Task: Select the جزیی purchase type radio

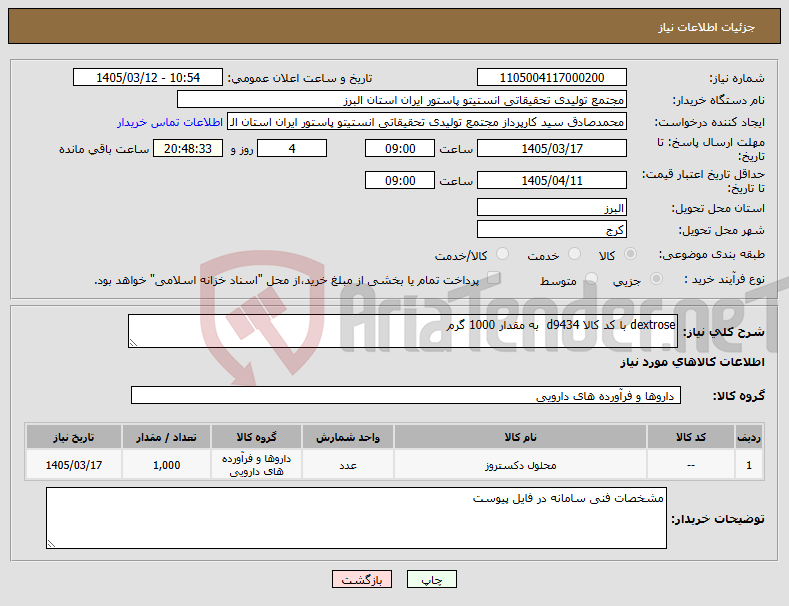Action: [656, 279]
